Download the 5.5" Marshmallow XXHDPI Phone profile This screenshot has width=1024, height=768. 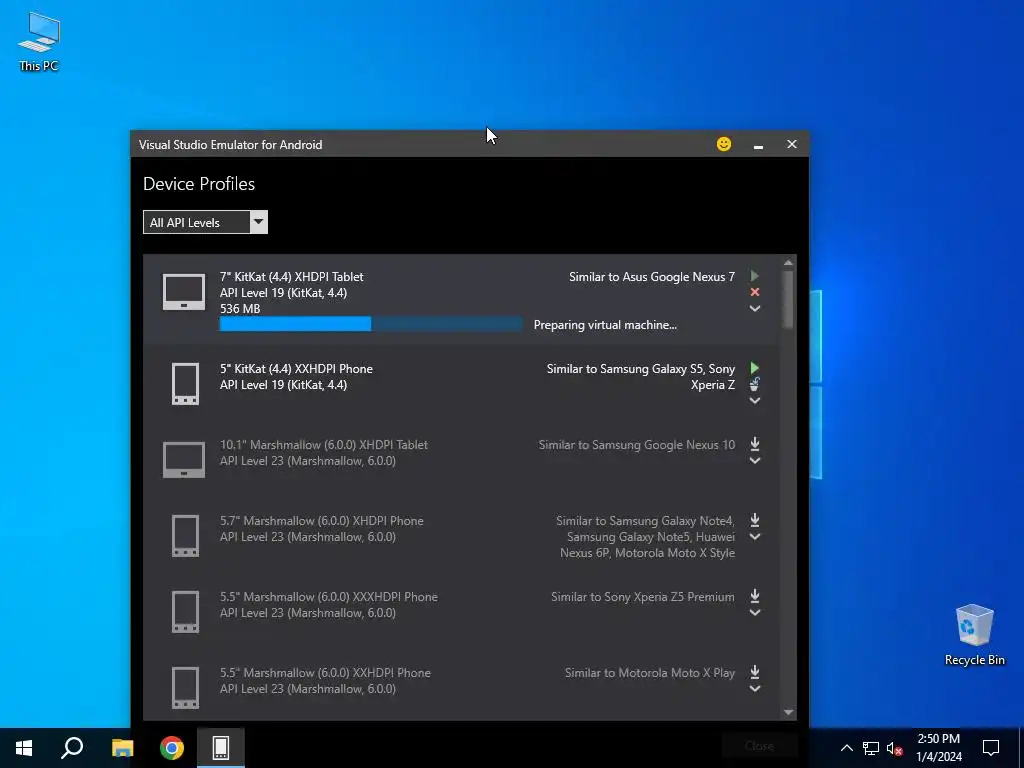click(x=755, y=672)
